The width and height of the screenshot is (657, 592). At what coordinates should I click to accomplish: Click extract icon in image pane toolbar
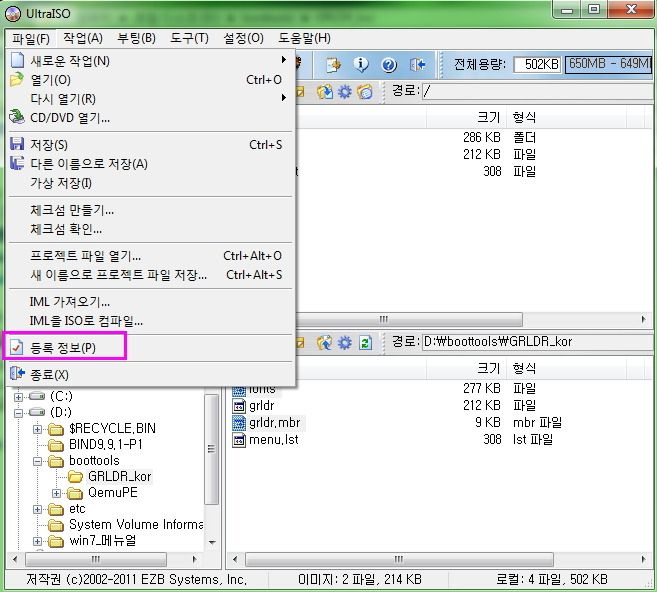[x=325, y=91]
